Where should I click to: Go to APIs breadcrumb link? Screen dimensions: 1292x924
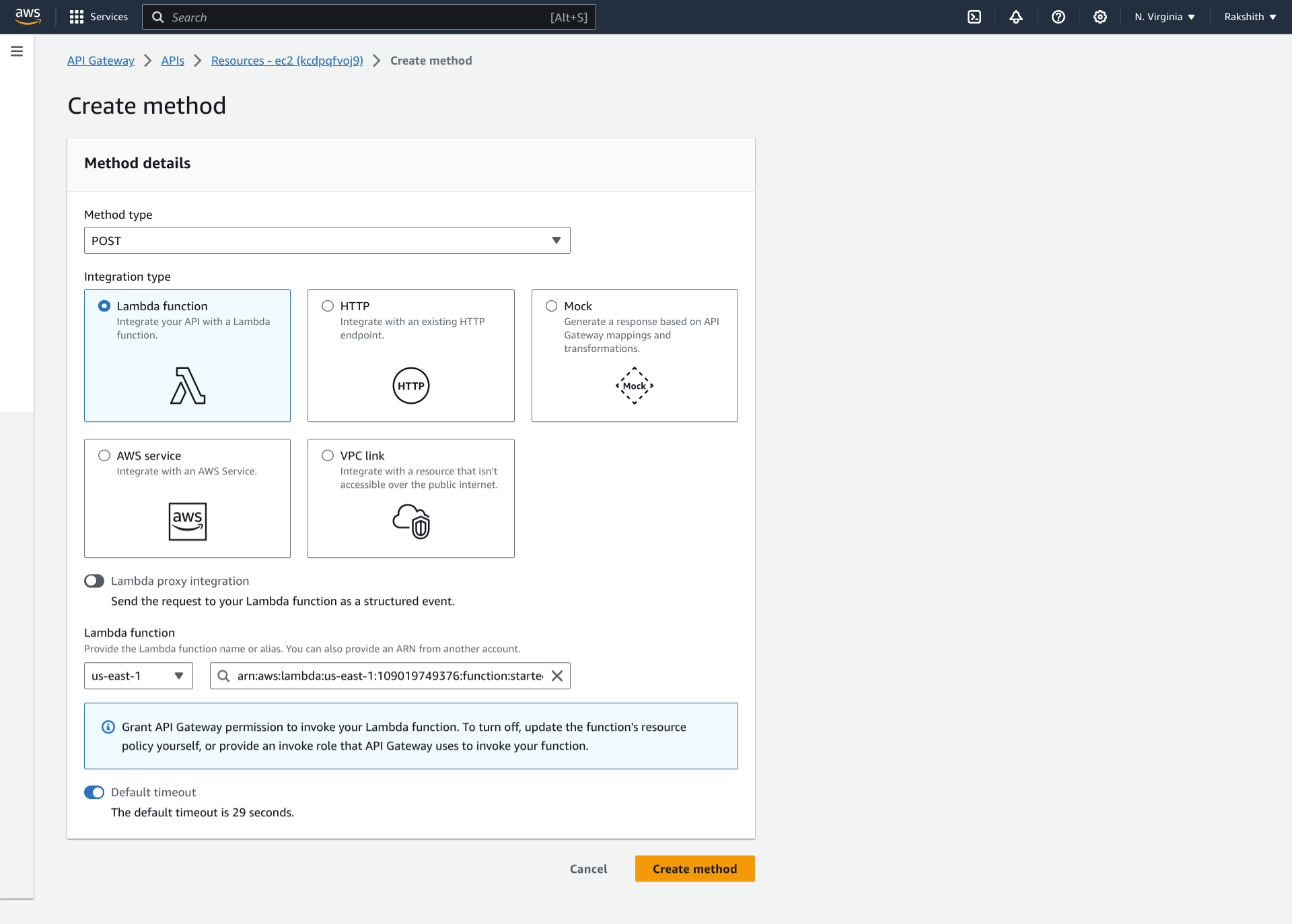point(173,61)
